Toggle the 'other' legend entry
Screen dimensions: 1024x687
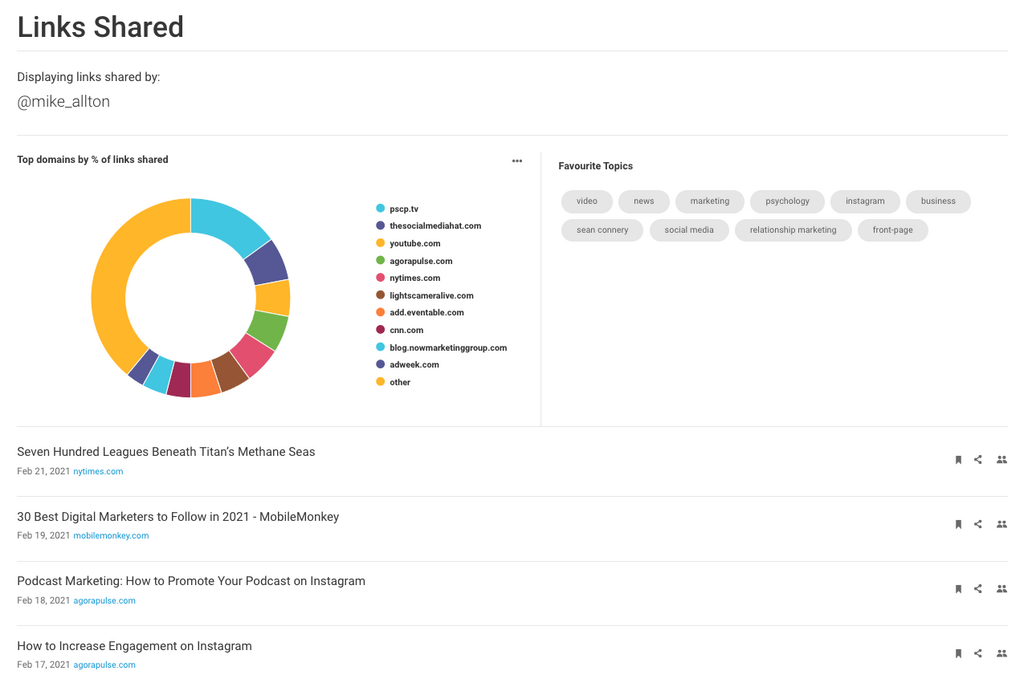[x=400, y=382]
